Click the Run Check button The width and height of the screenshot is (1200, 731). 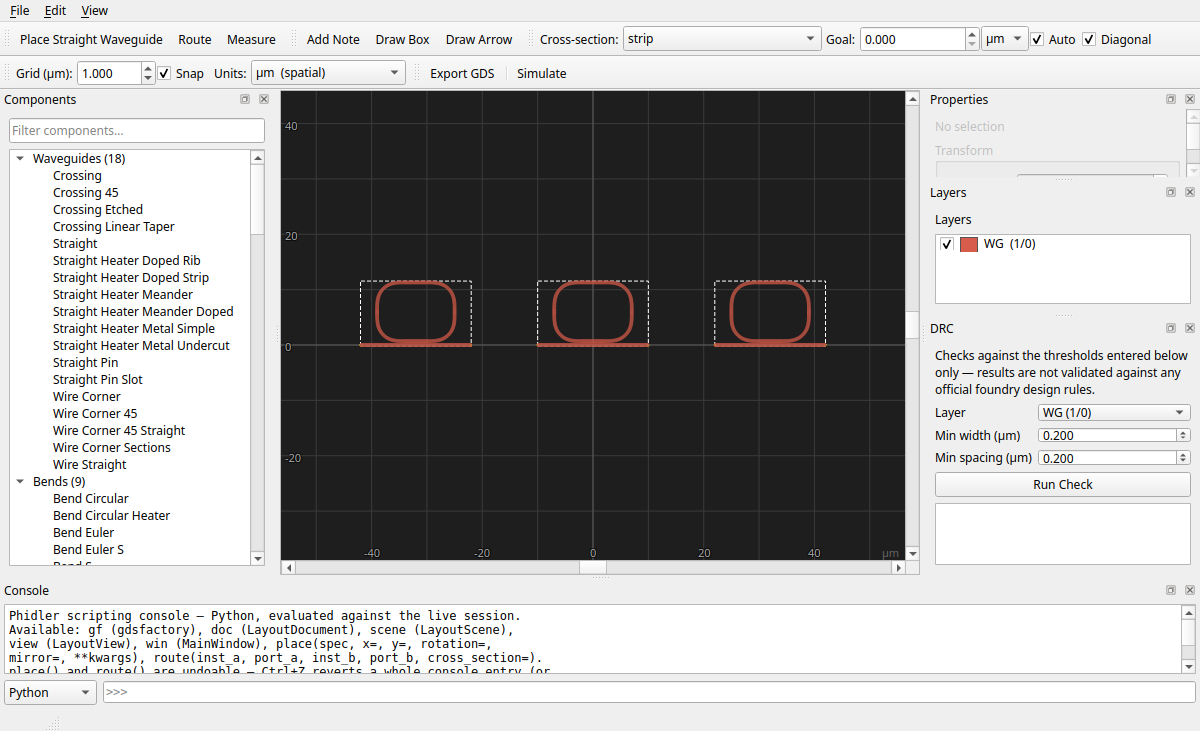[1062, 485]
